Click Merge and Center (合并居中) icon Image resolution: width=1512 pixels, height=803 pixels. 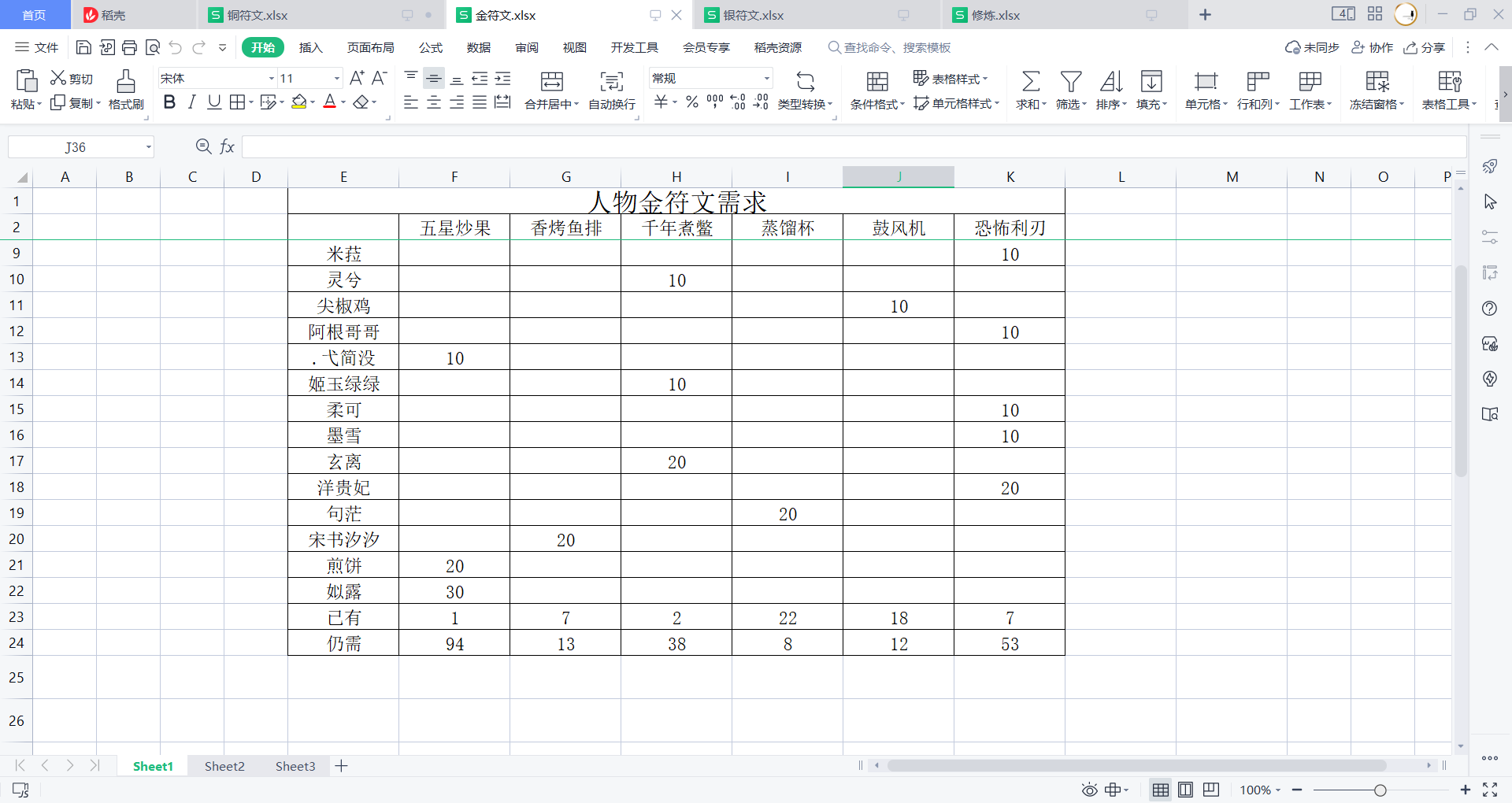coord(552,81)
